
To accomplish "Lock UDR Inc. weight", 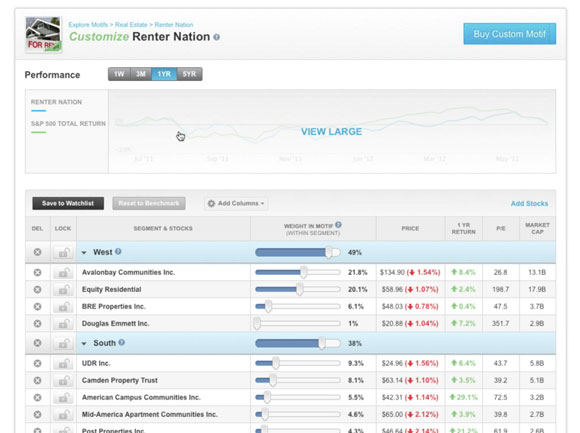I will click(x=63, y=363).
